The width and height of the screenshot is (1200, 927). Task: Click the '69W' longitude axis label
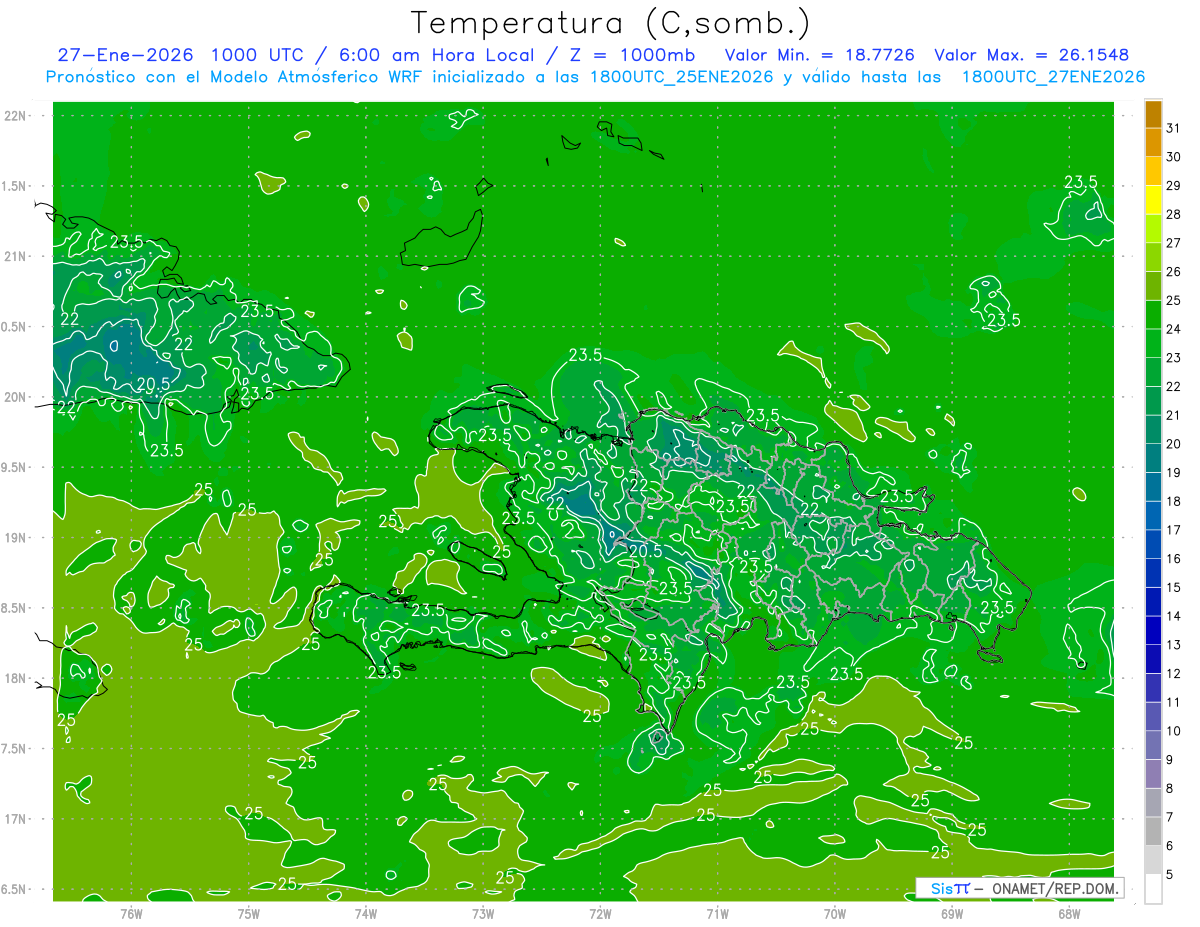(952, 913)
